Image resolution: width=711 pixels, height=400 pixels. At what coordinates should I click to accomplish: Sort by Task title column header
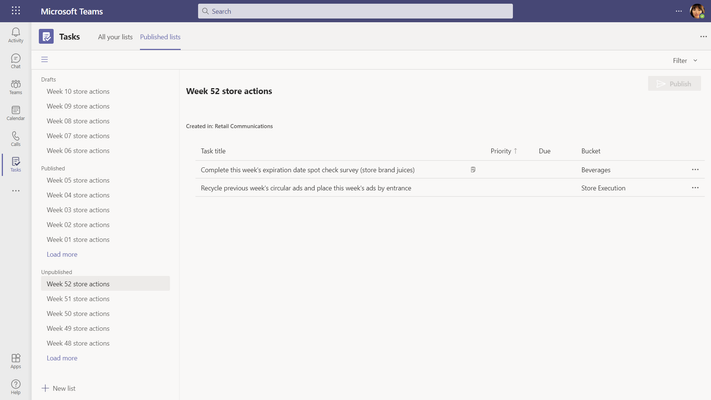pyautogui.click(x=213, y=151)
